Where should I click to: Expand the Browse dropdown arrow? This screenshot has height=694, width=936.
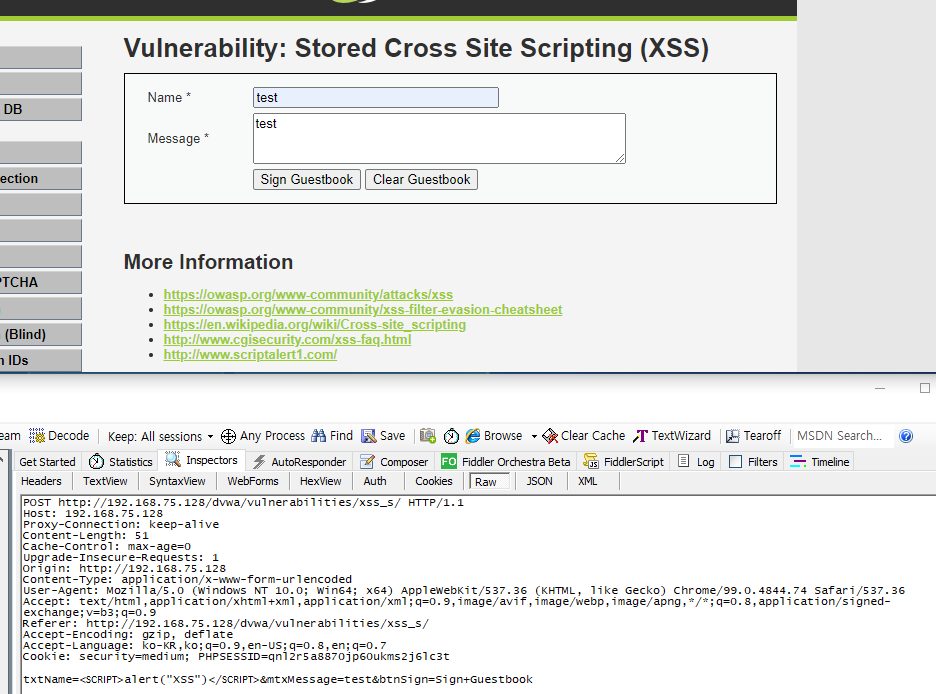(534, 436)
